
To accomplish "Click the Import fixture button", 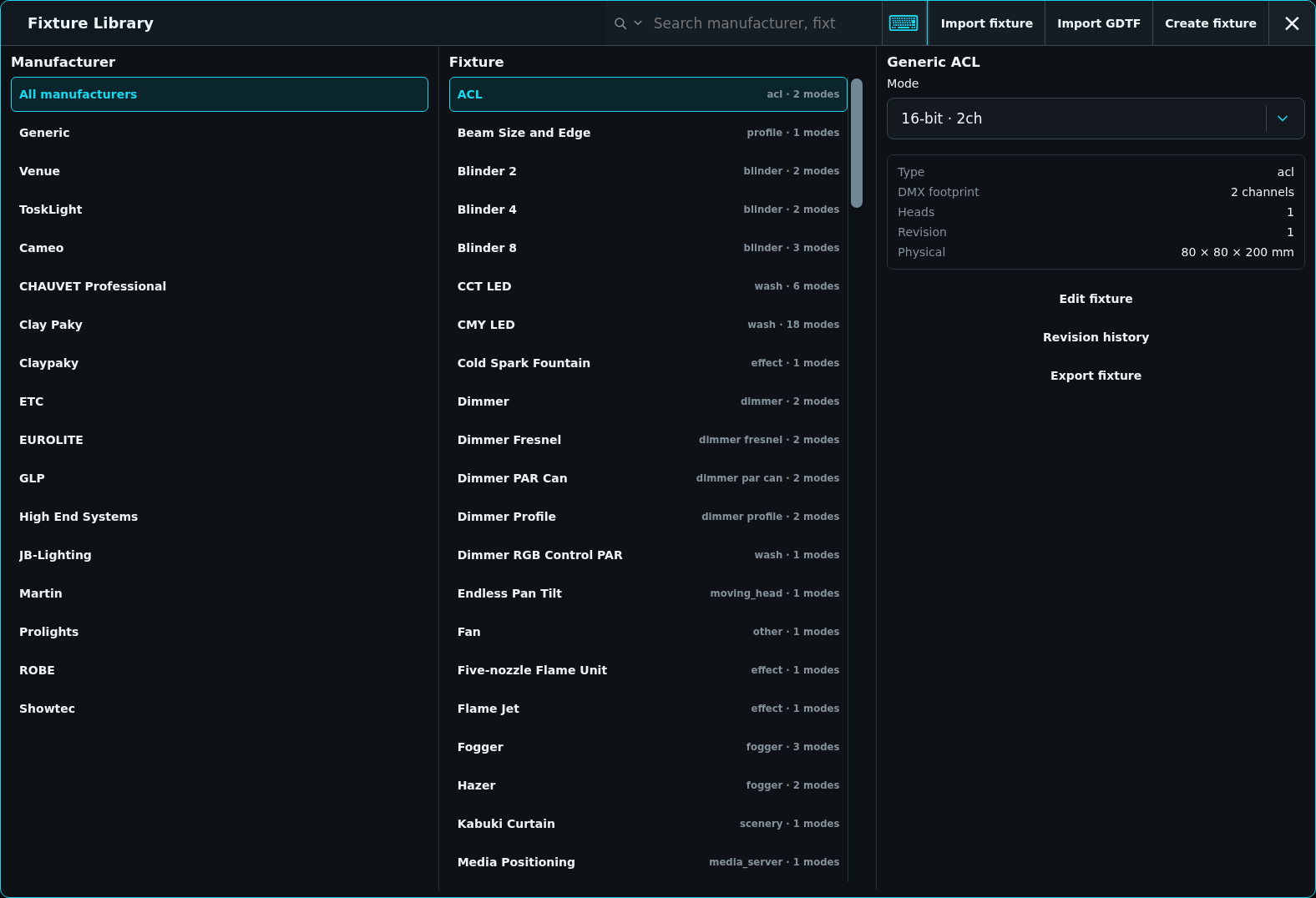I will click(x=986, y=23).
